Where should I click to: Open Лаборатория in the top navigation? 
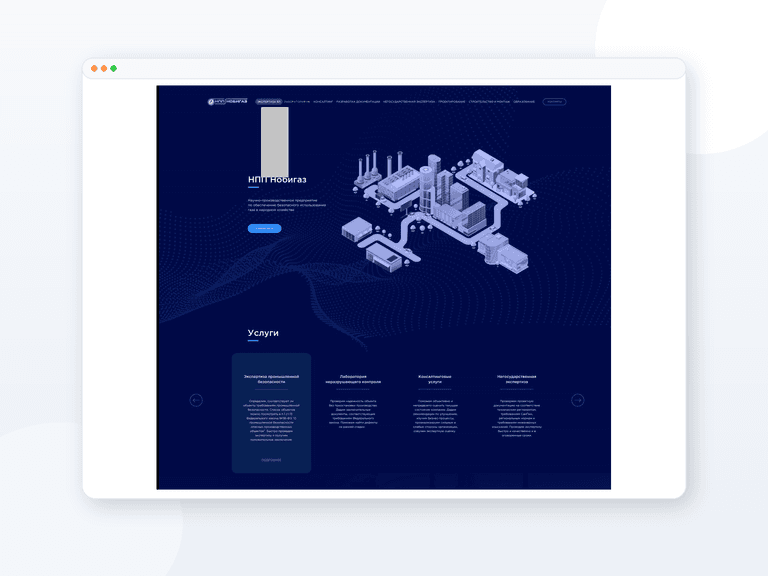[x=297, y=102]
